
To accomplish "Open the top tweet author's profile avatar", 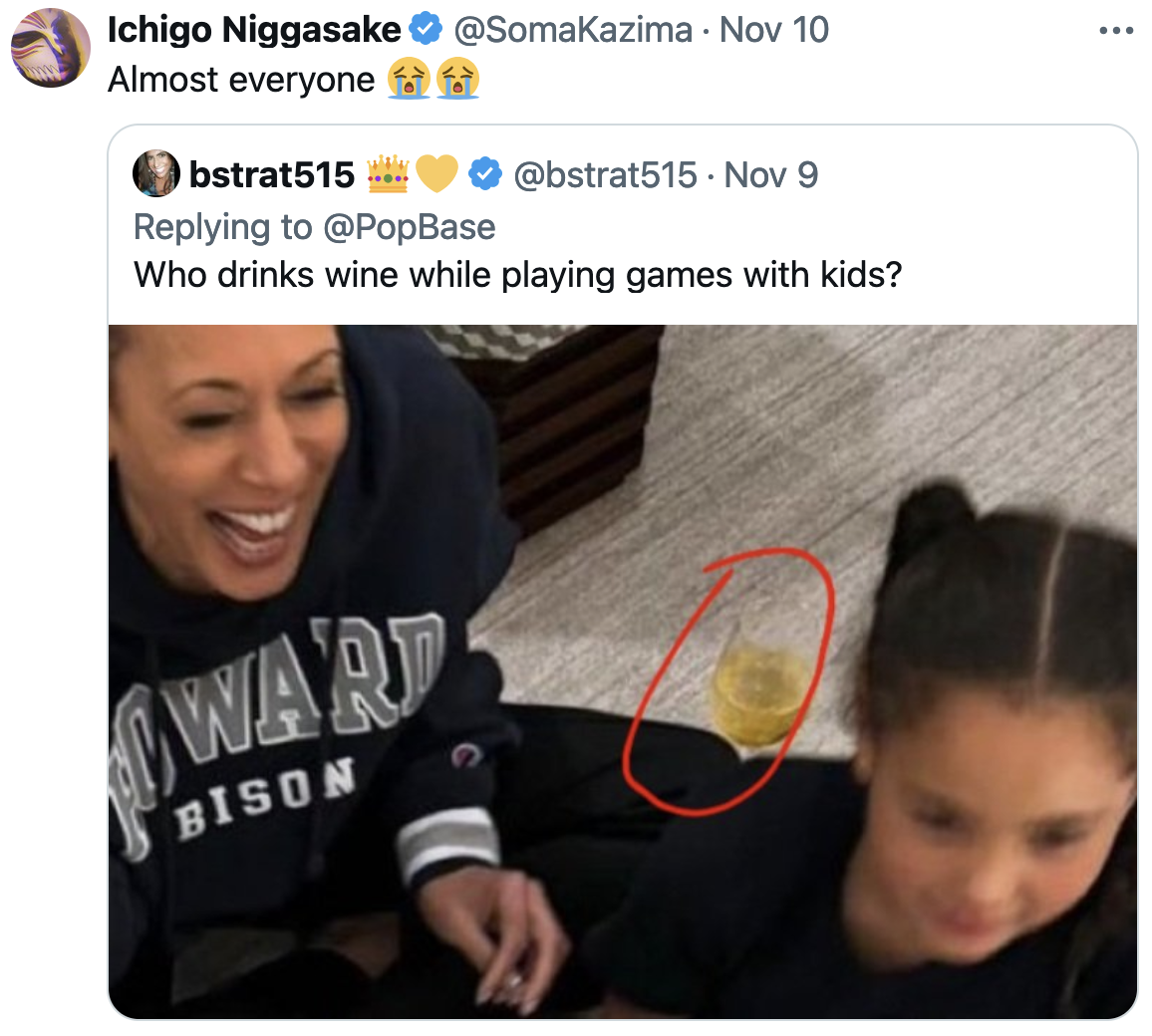I will click(50, 47).
